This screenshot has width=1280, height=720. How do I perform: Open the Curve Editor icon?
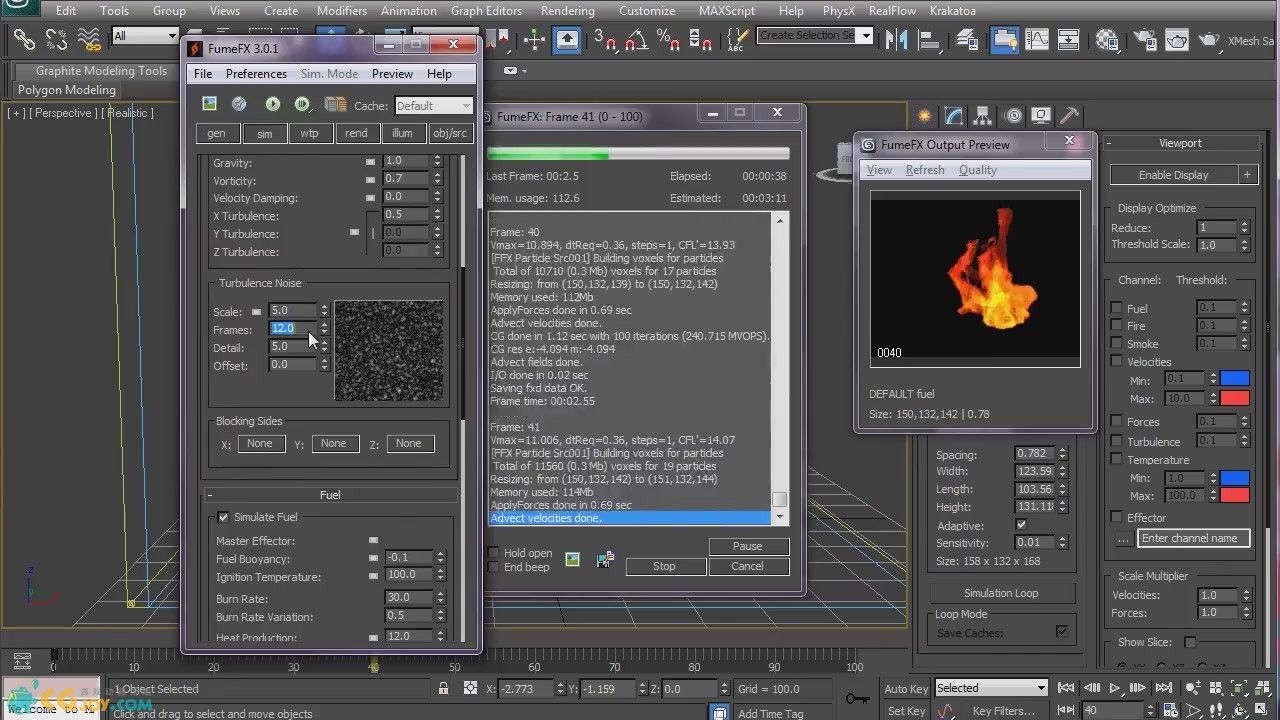point(1037,39)
